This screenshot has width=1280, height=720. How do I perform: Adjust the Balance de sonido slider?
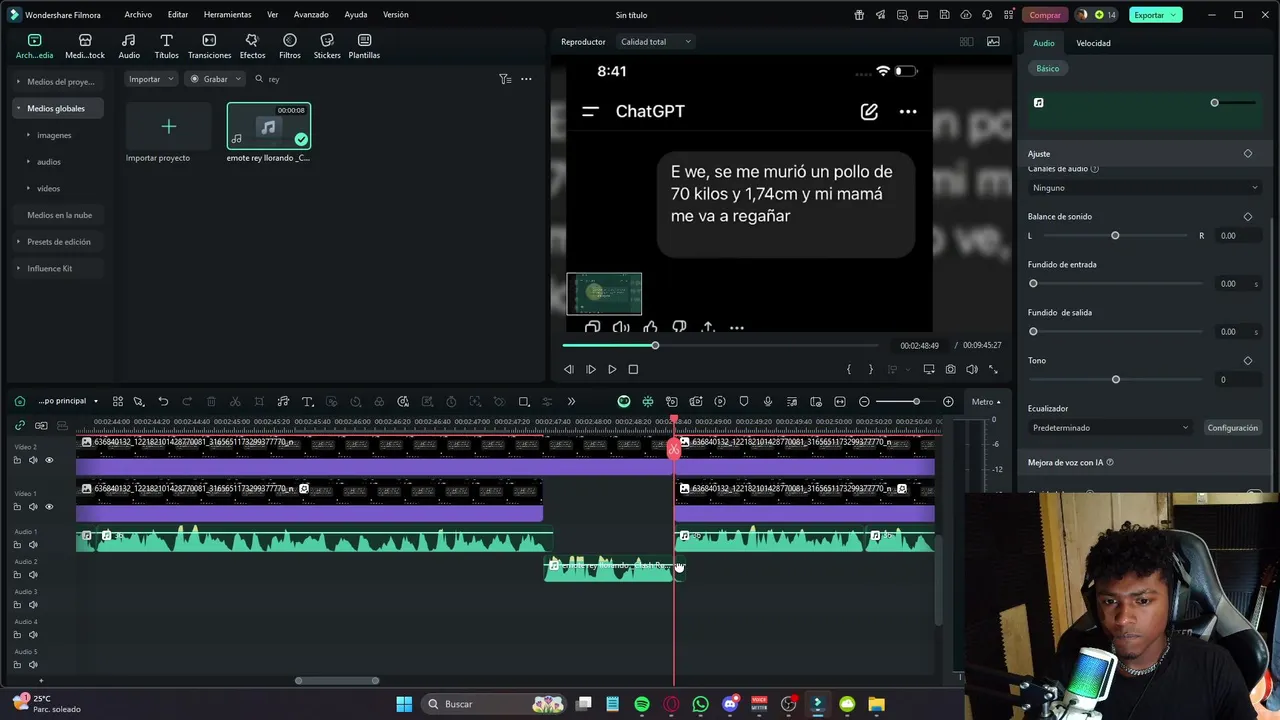pyautogui.click(x=1115, y=236)
